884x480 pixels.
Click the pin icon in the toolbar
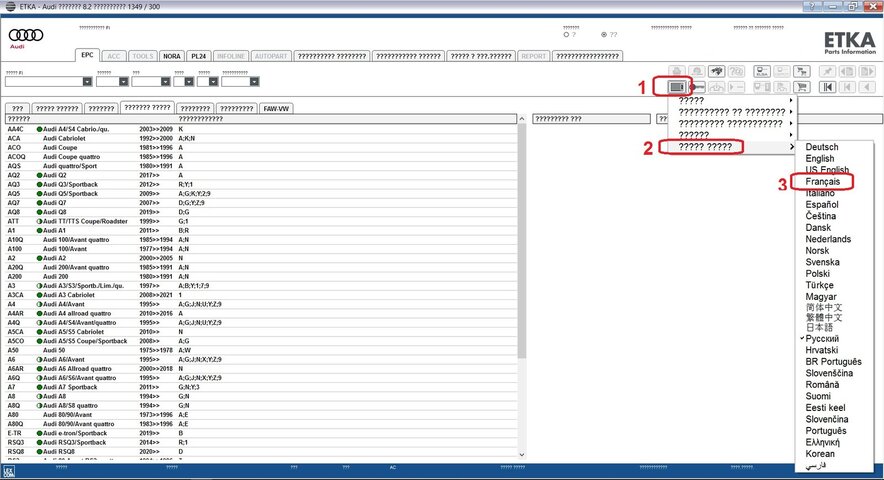(x=828, y=72)
